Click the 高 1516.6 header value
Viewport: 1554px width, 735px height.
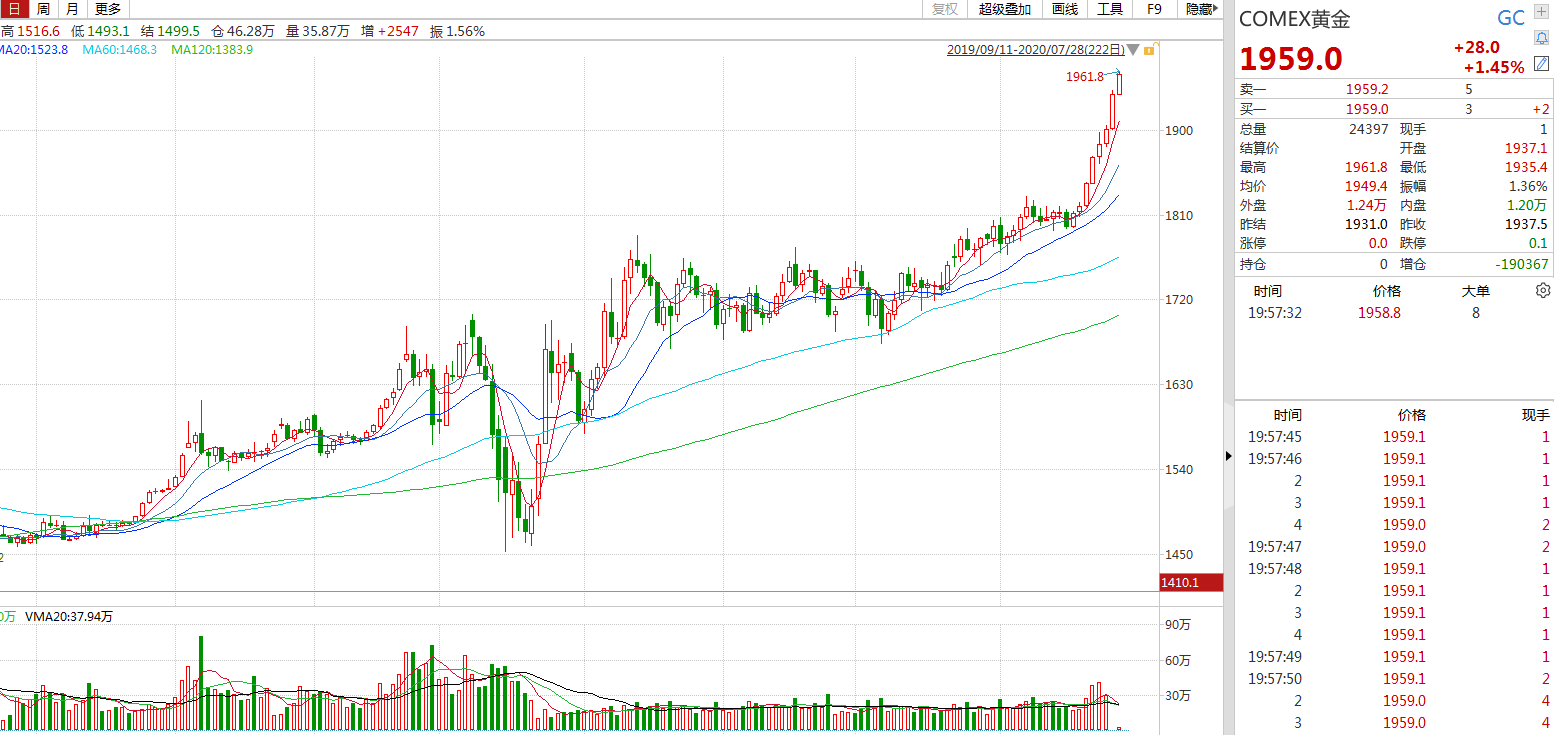click(x=30, y=31)
